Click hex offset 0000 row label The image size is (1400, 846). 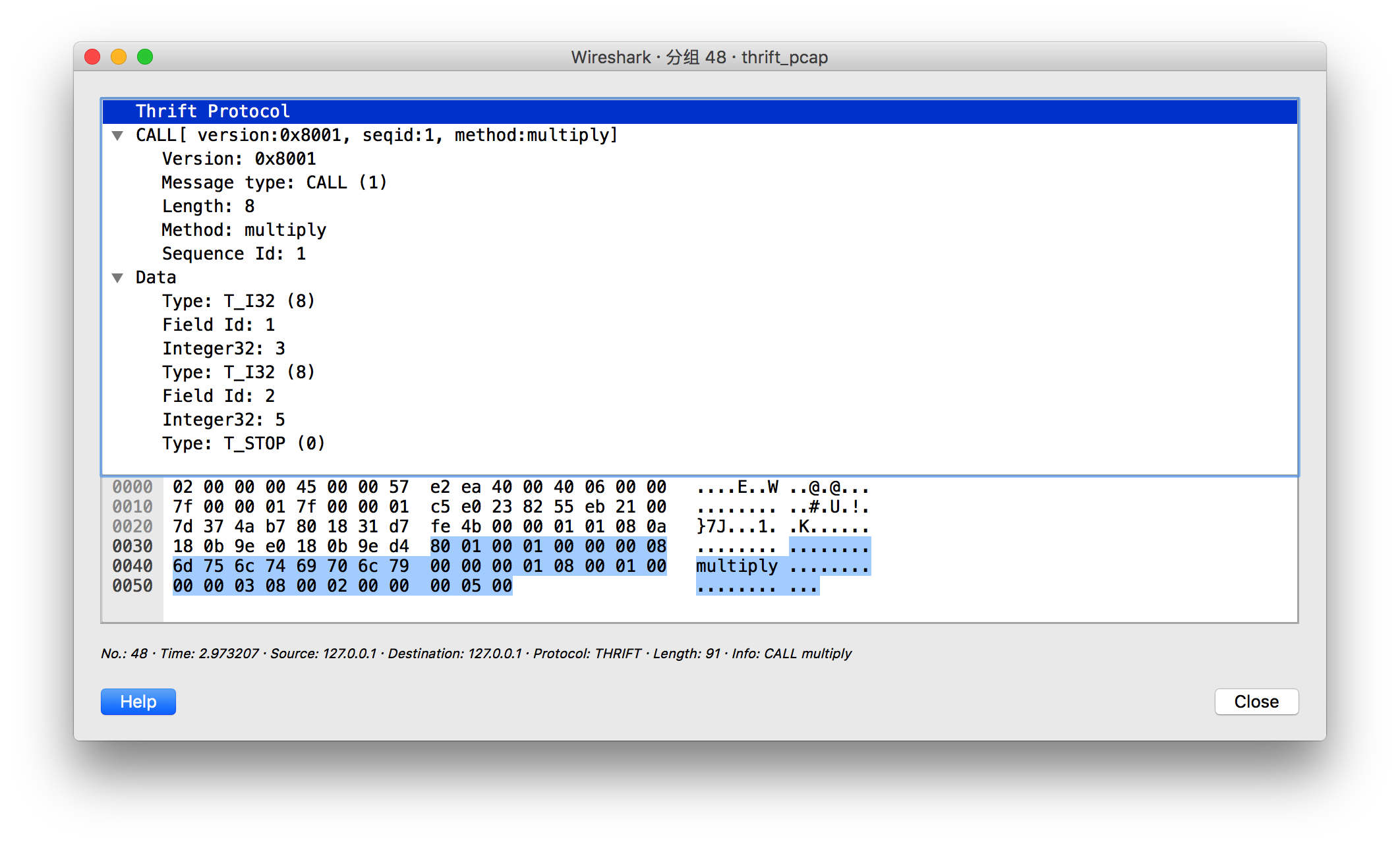click(x=132, y=487)
